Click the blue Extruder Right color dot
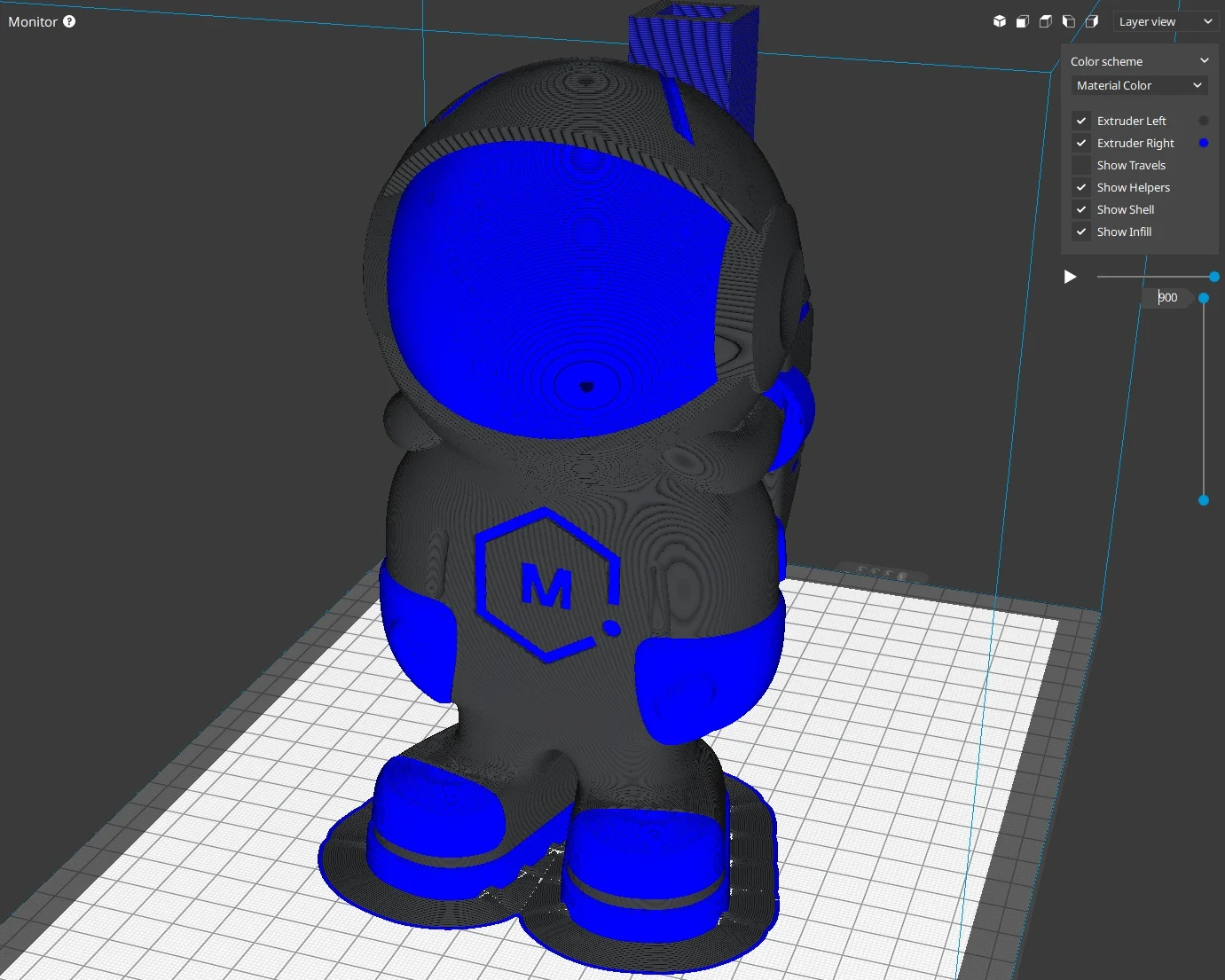Viewport: 1225px width, 980px height. click(1204, 143)
